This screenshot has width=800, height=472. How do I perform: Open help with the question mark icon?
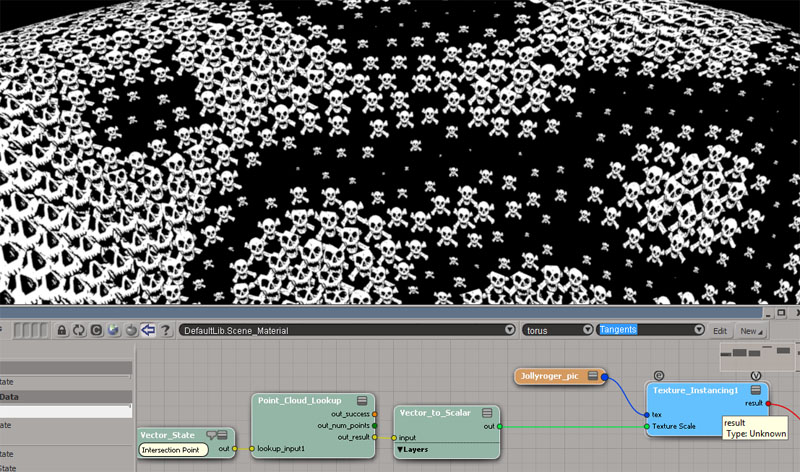164,330
